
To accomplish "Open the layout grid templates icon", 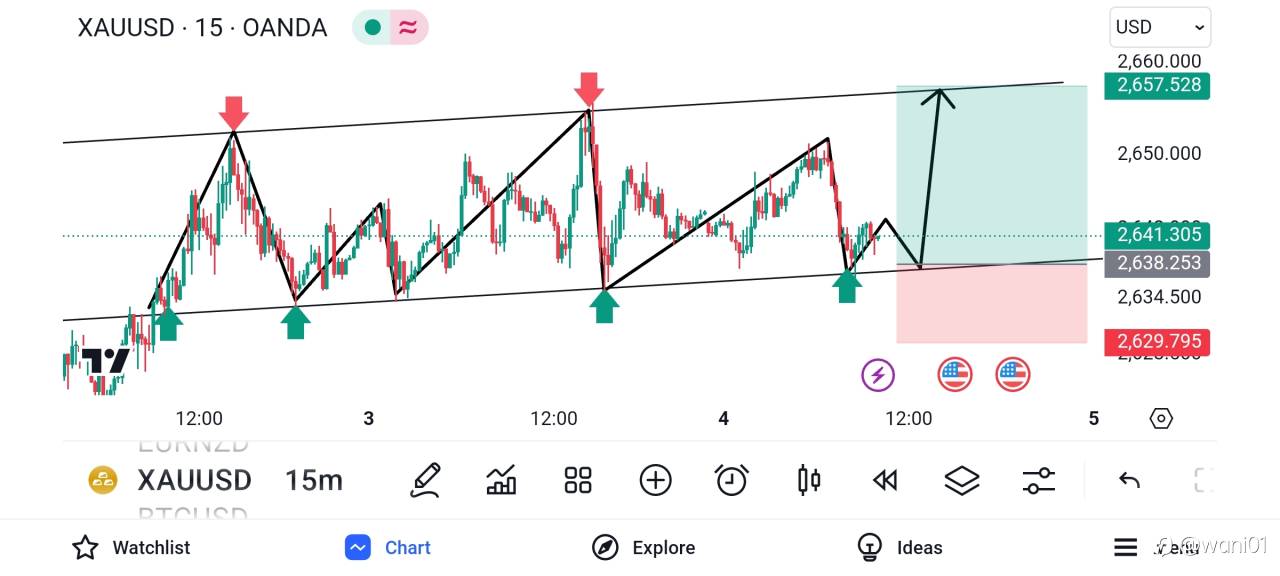I will 578,480.
